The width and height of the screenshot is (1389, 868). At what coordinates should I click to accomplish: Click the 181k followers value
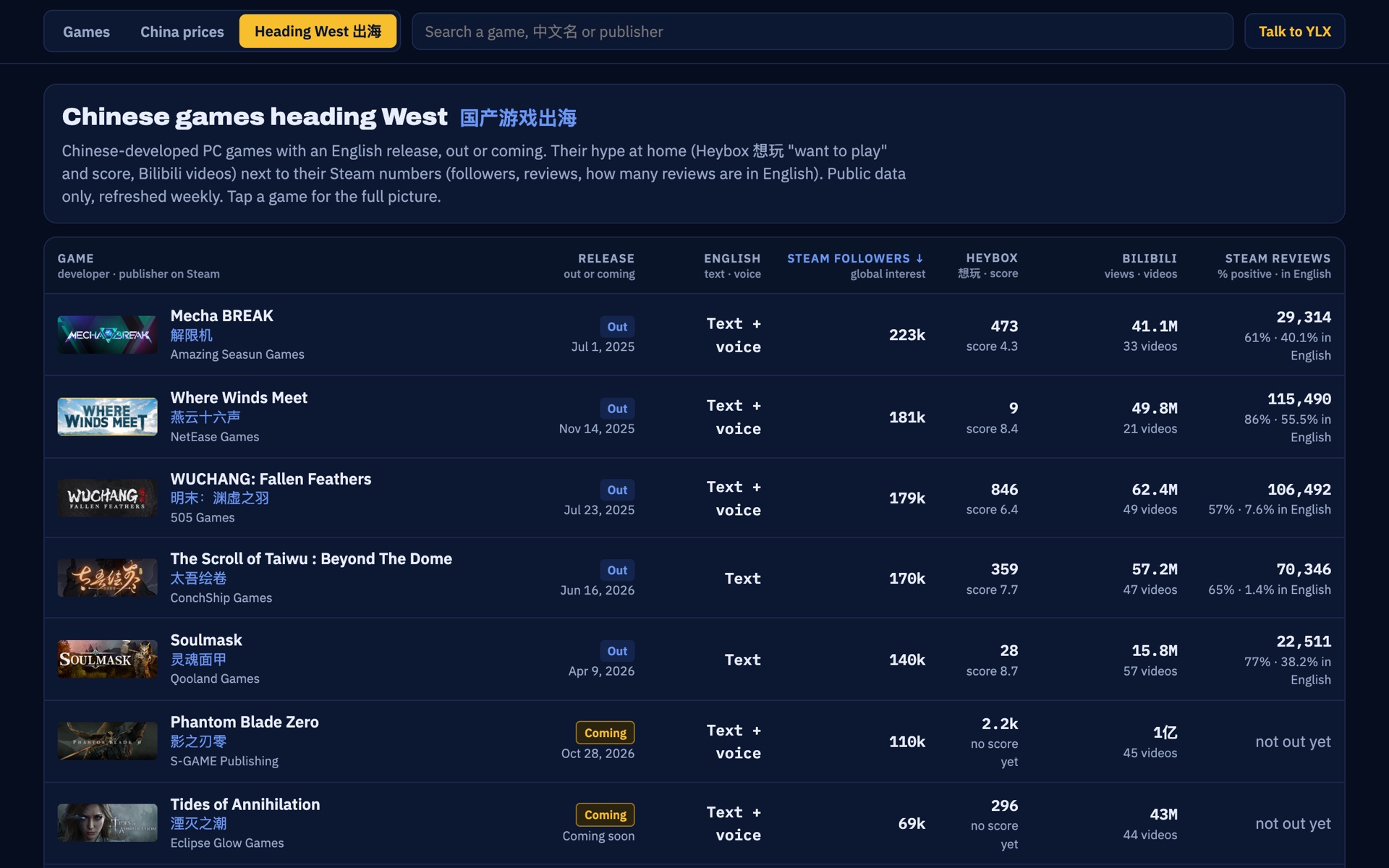tap(907, 417)
